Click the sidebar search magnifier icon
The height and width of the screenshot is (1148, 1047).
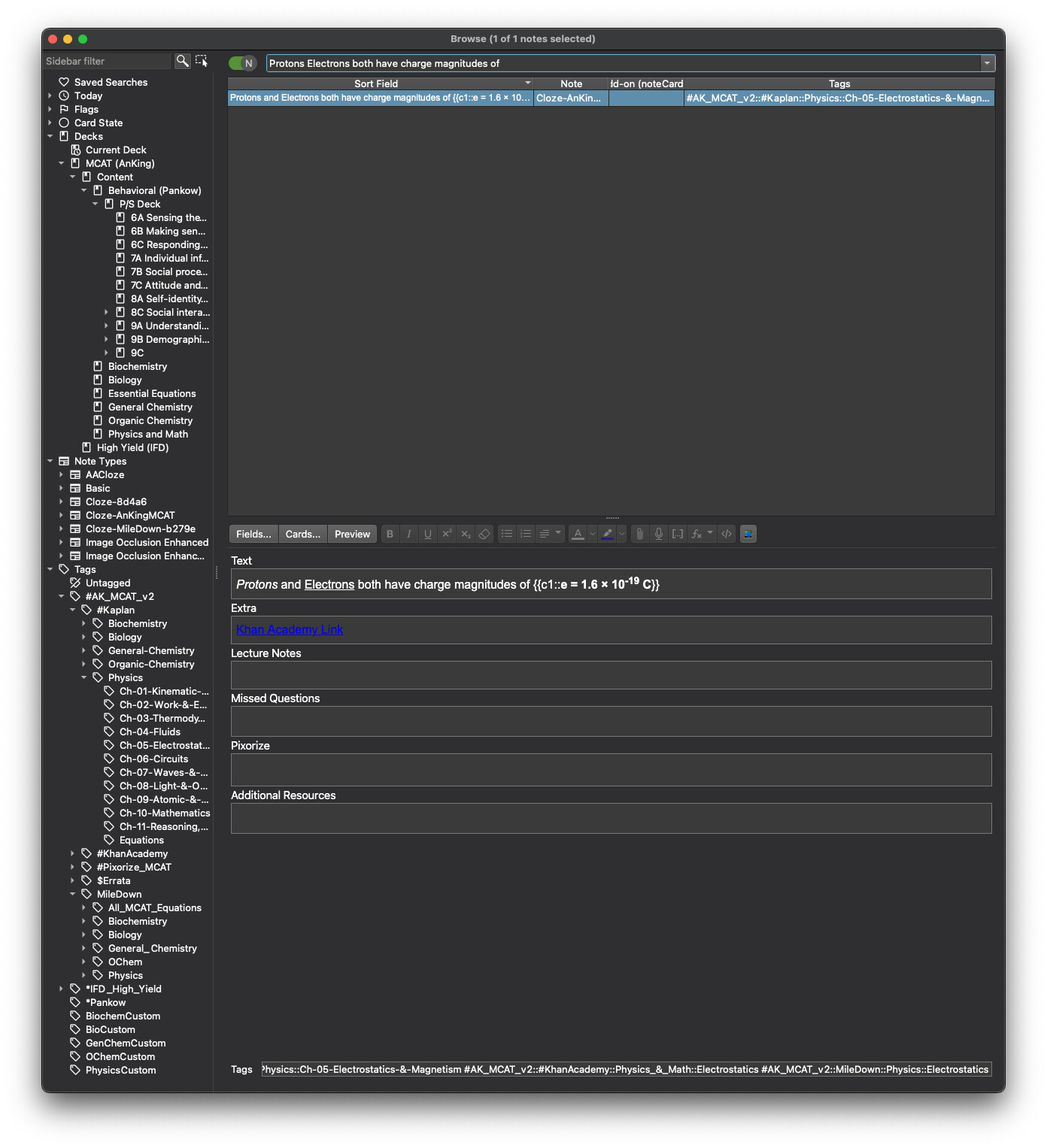pyautogui.click(x=182, y=61)
